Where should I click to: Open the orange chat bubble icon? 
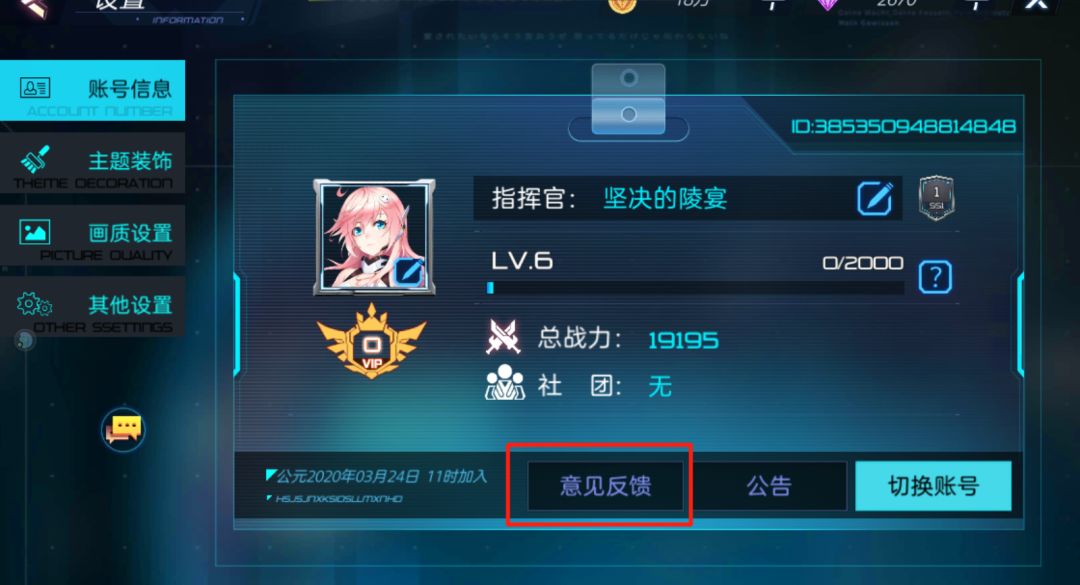coord(123,429)
